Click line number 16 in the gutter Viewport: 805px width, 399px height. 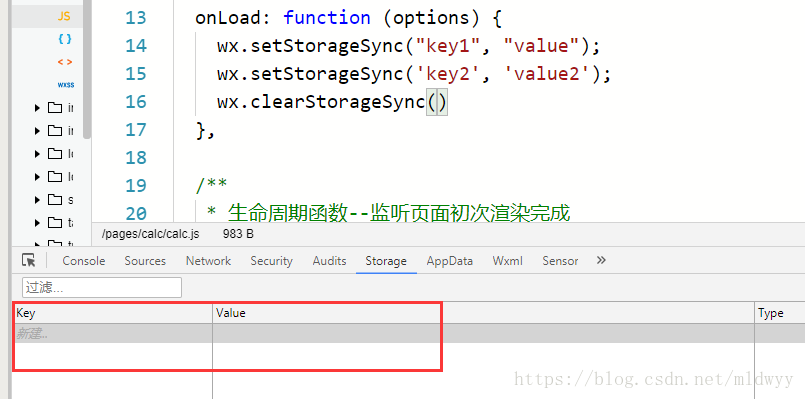(136, 102)
